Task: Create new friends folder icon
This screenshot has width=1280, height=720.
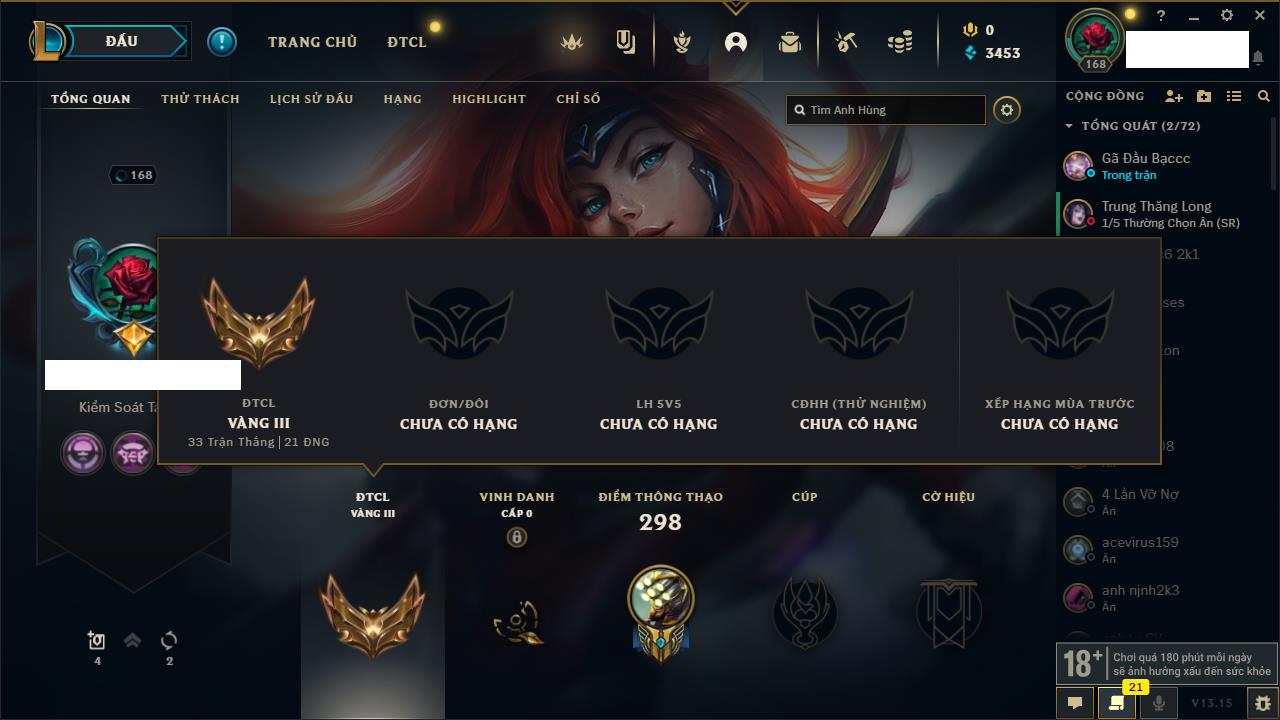Action: coord(1204,96)
